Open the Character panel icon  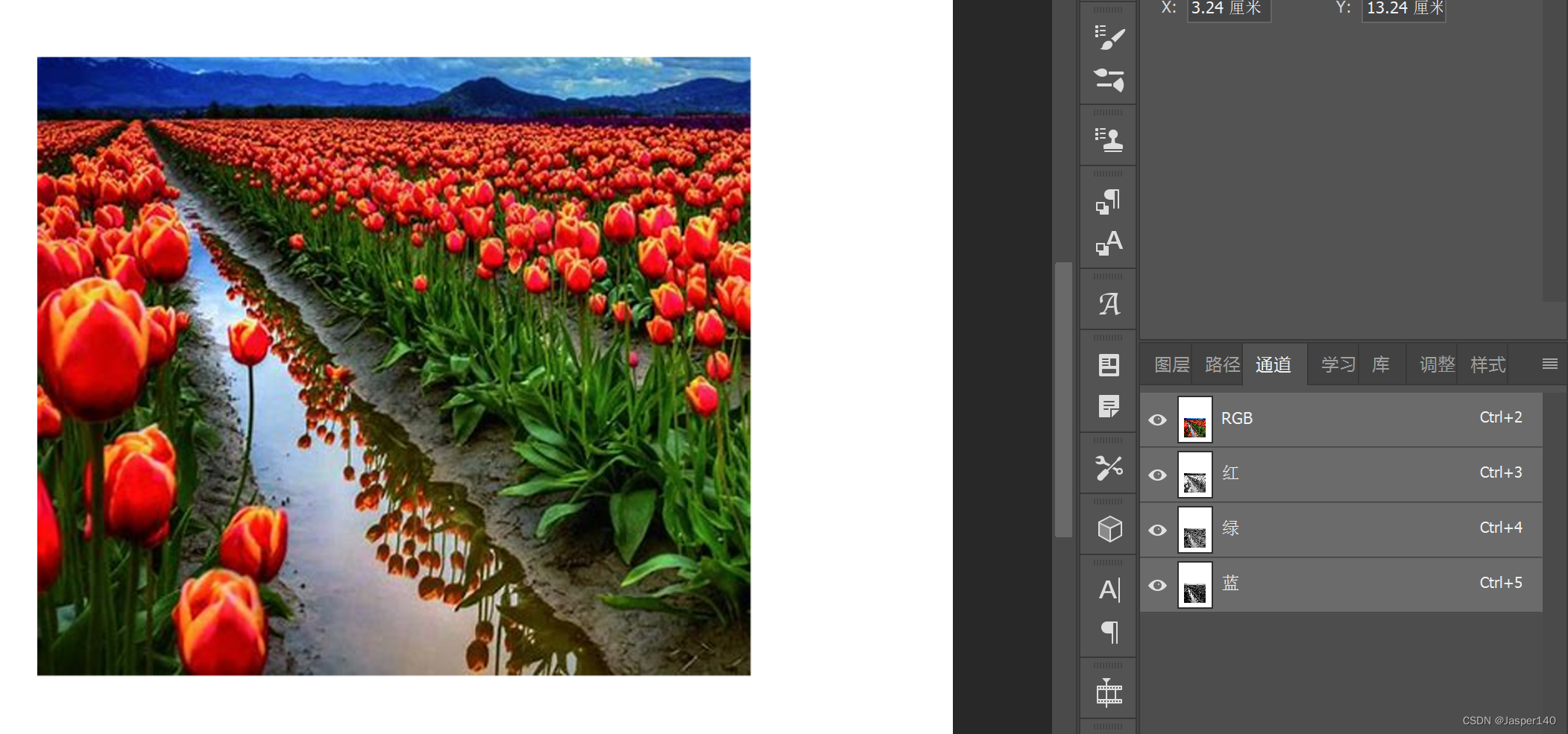[x=1109, y=590]
